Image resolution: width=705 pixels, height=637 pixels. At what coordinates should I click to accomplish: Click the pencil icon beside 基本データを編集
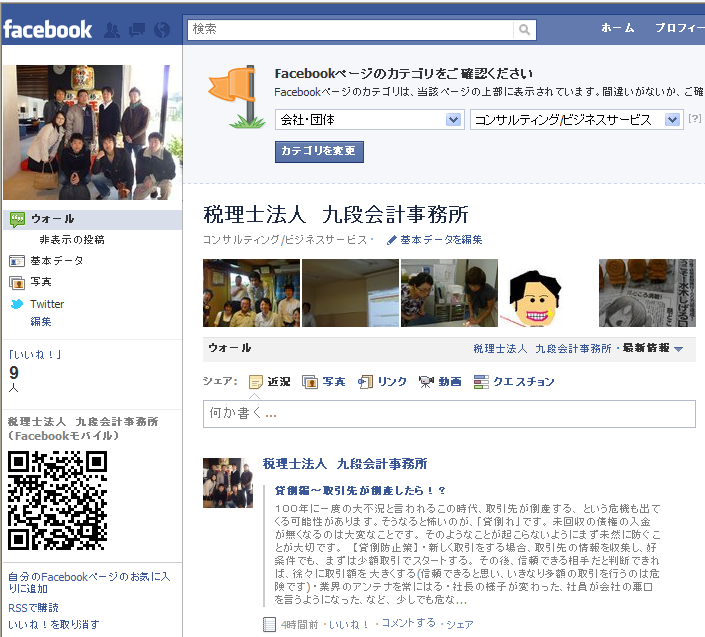coord(392,240)
